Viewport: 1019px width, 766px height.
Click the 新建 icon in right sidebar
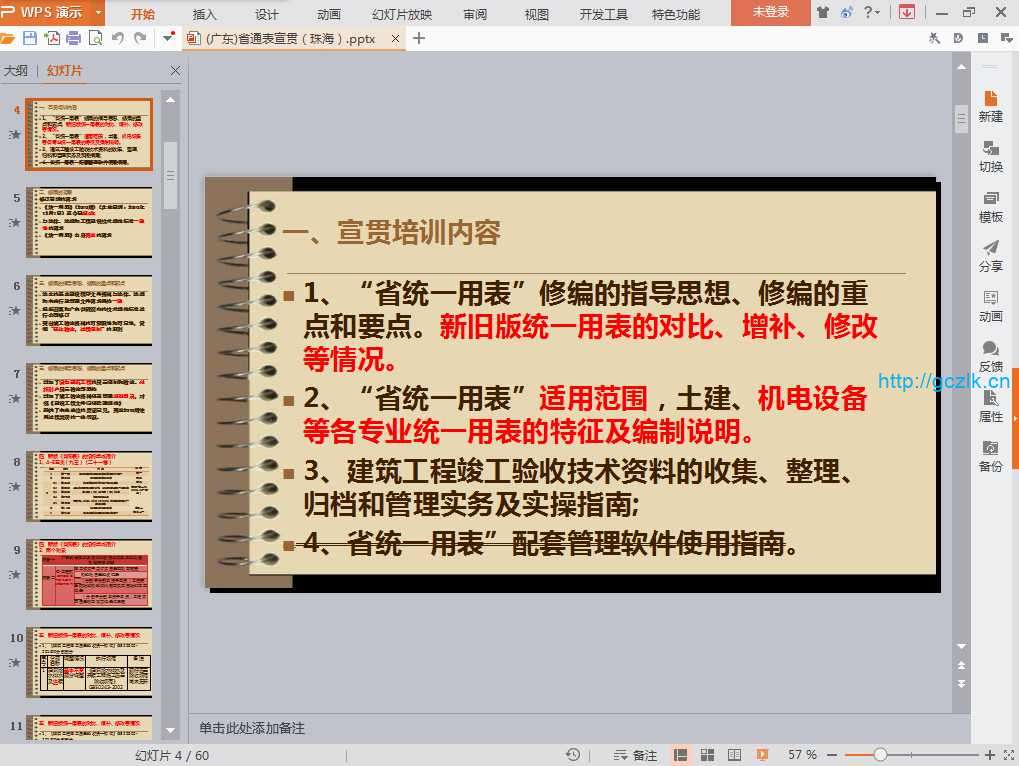[990, 105]
